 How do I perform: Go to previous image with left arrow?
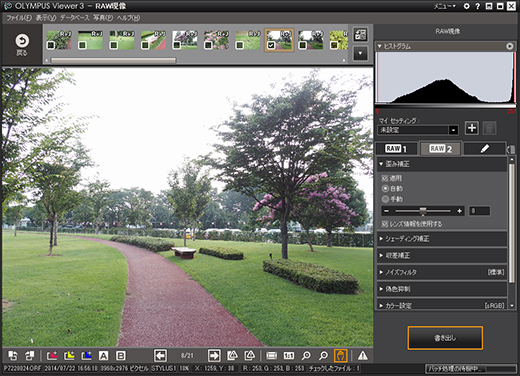(160, 356)
